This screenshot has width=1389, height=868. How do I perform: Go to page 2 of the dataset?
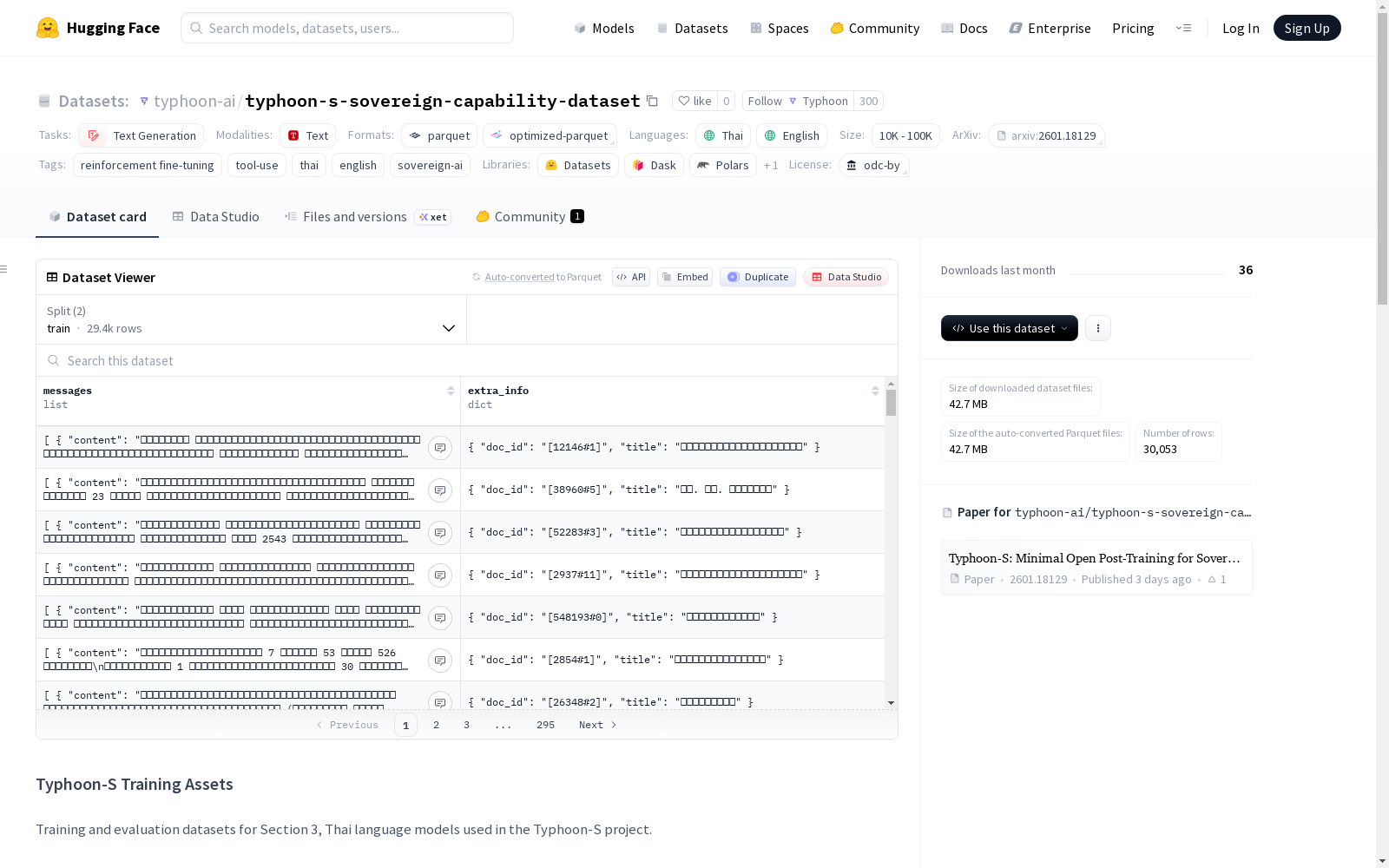pyautogui.click(x=436, y=725)
